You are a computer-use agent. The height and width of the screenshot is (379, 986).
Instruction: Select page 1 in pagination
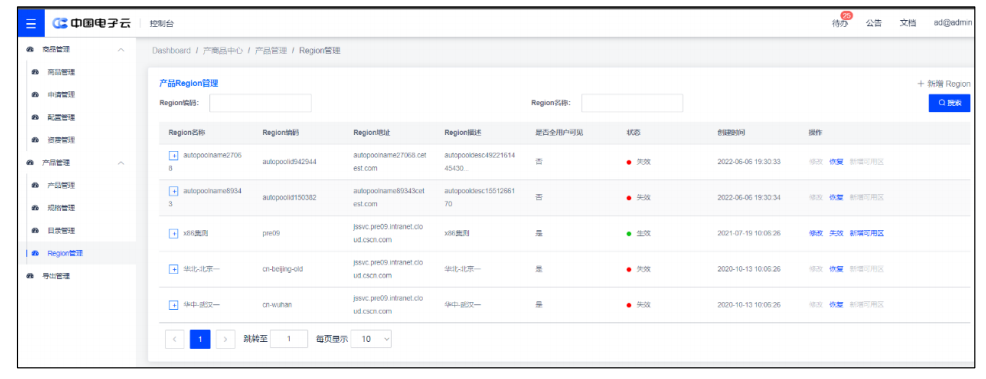click(200, 339)
